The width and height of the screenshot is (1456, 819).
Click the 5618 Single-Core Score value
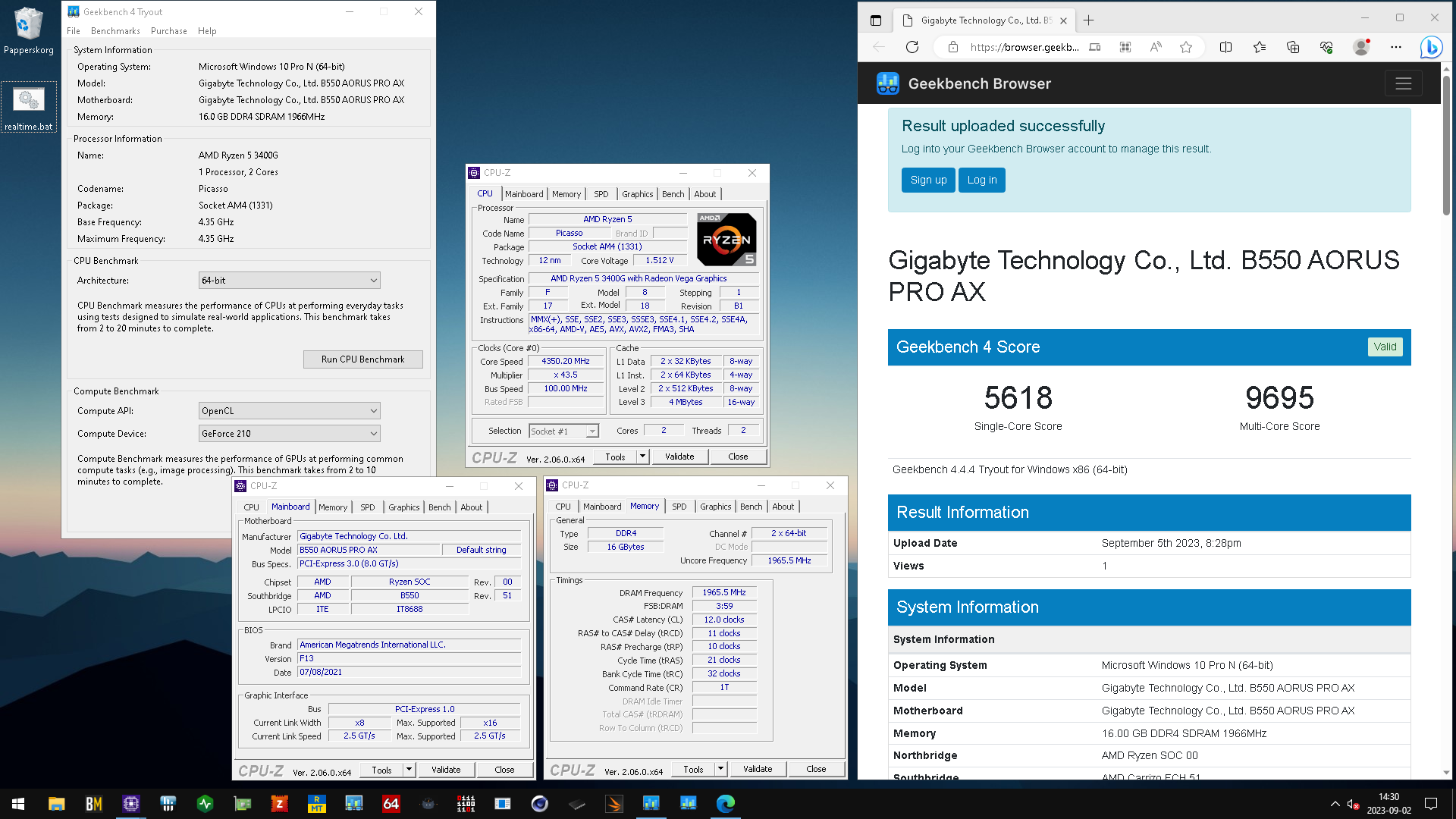(x=1018, y=397)
